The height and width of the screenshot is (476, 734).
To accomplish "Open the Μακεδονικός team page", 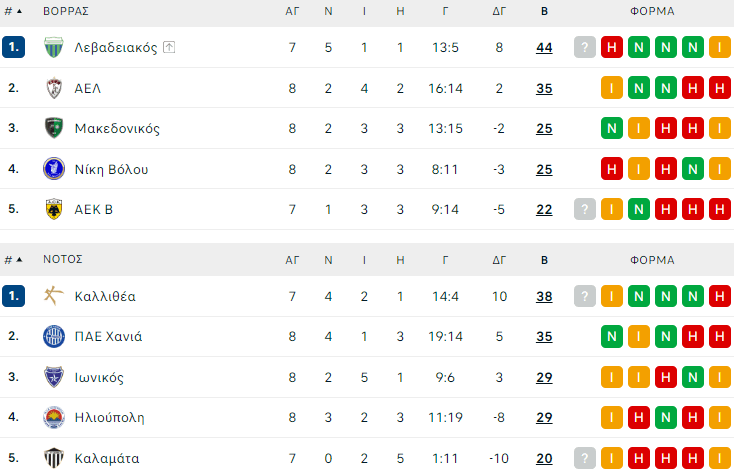I will pos(116,128).
